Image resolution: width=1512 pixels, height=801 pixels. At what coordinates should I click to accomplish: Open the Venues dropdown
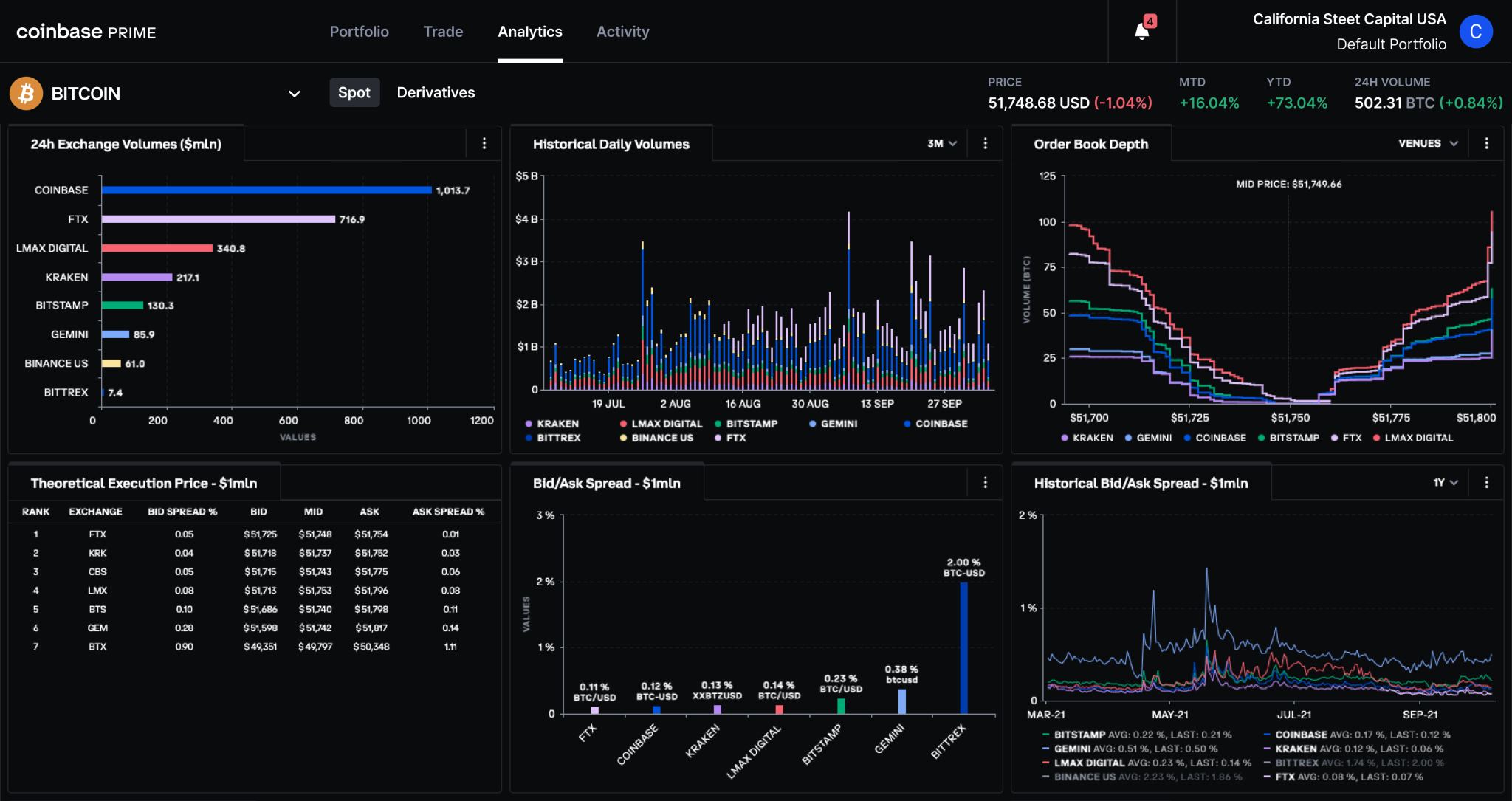pyautogui.click(x=1428, y=143)
